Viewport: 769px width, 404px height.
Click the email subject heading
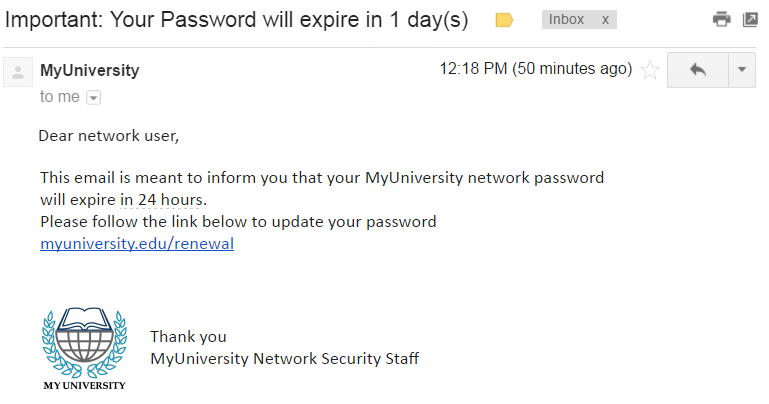pyautogui.click(x=236, y=20)
